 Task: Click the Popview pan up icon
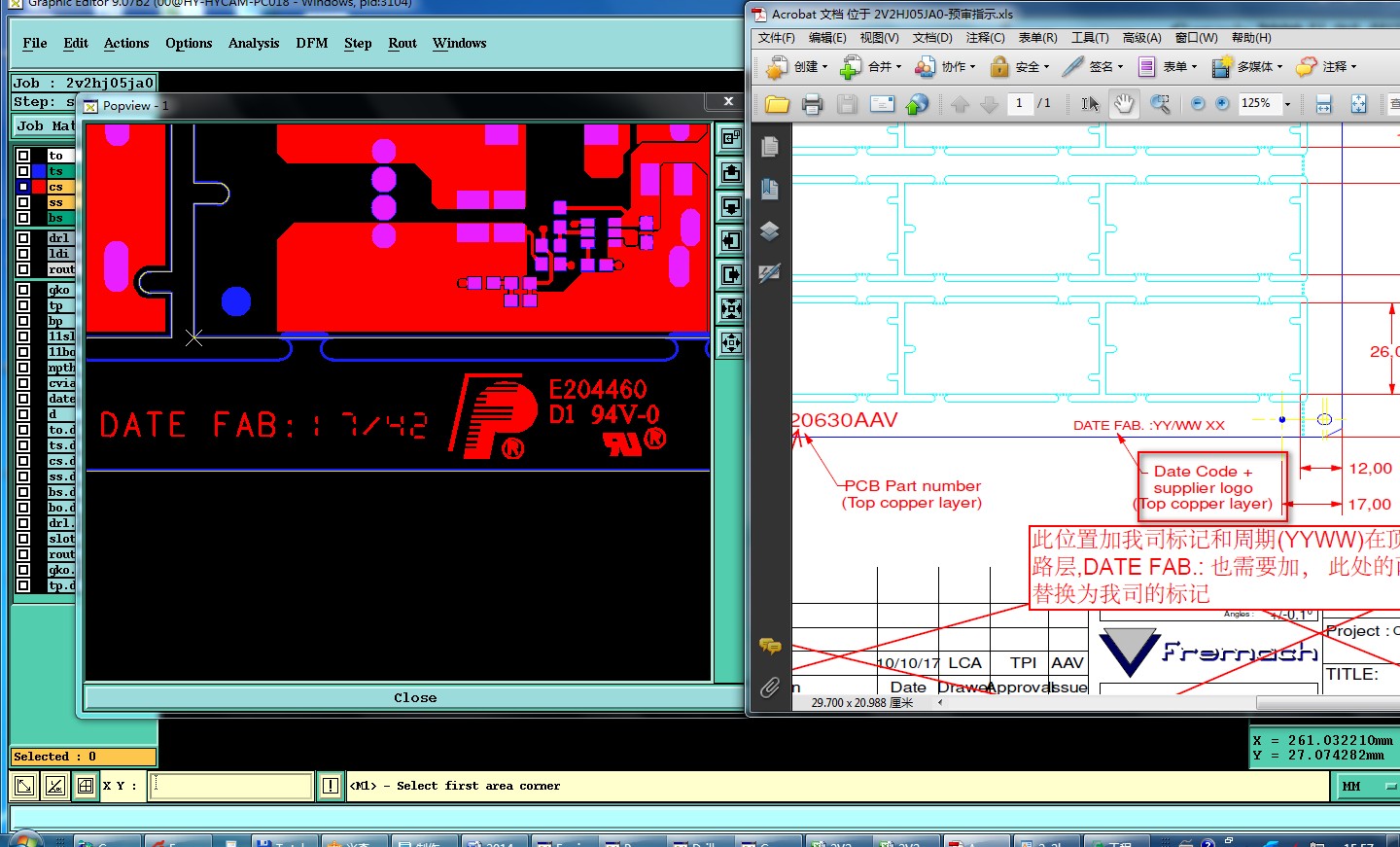[x=730, y=173]
